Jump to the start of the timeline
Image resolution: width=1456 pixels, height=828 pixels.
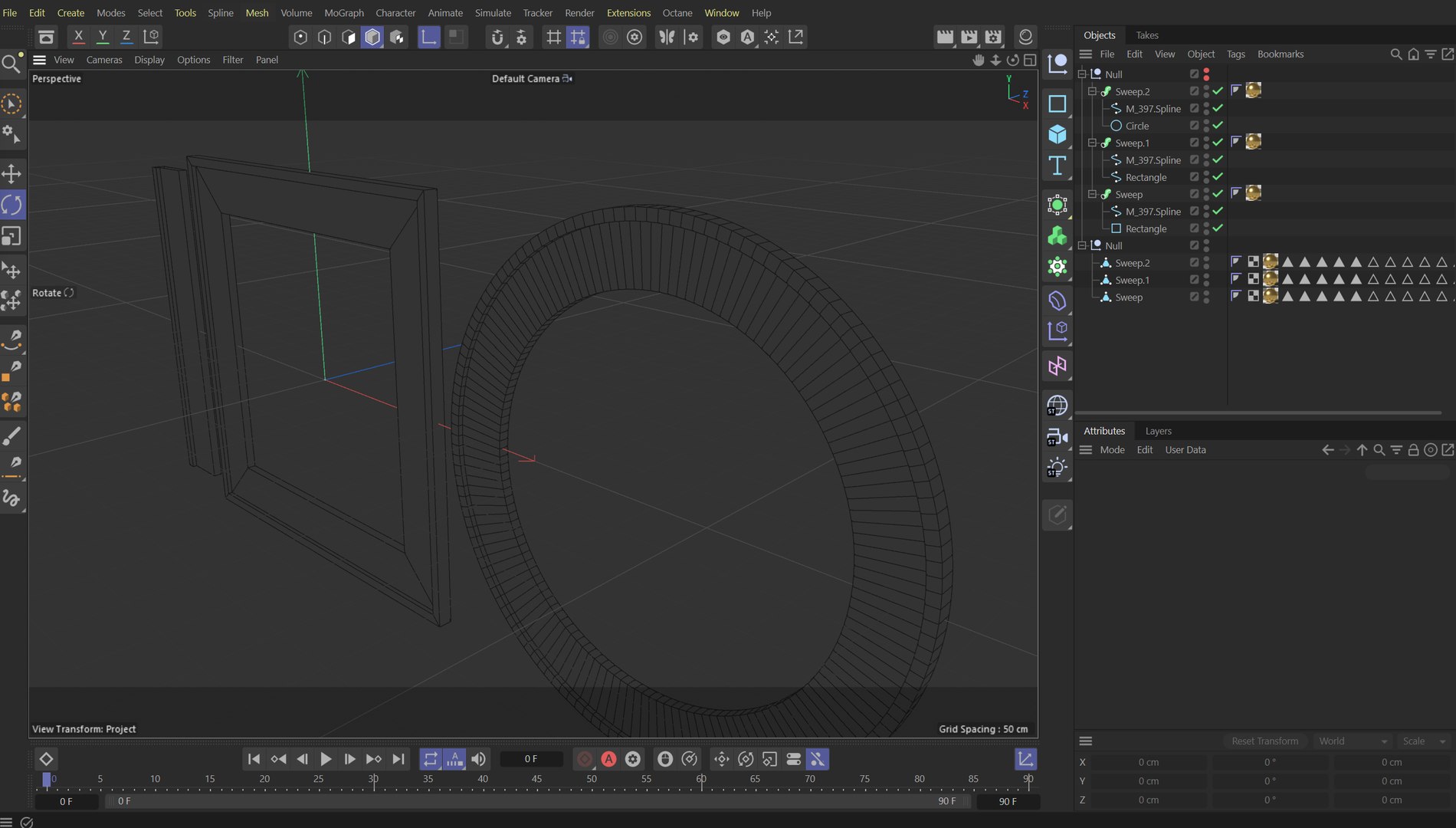pyautogui.click(x=254, y=759)
